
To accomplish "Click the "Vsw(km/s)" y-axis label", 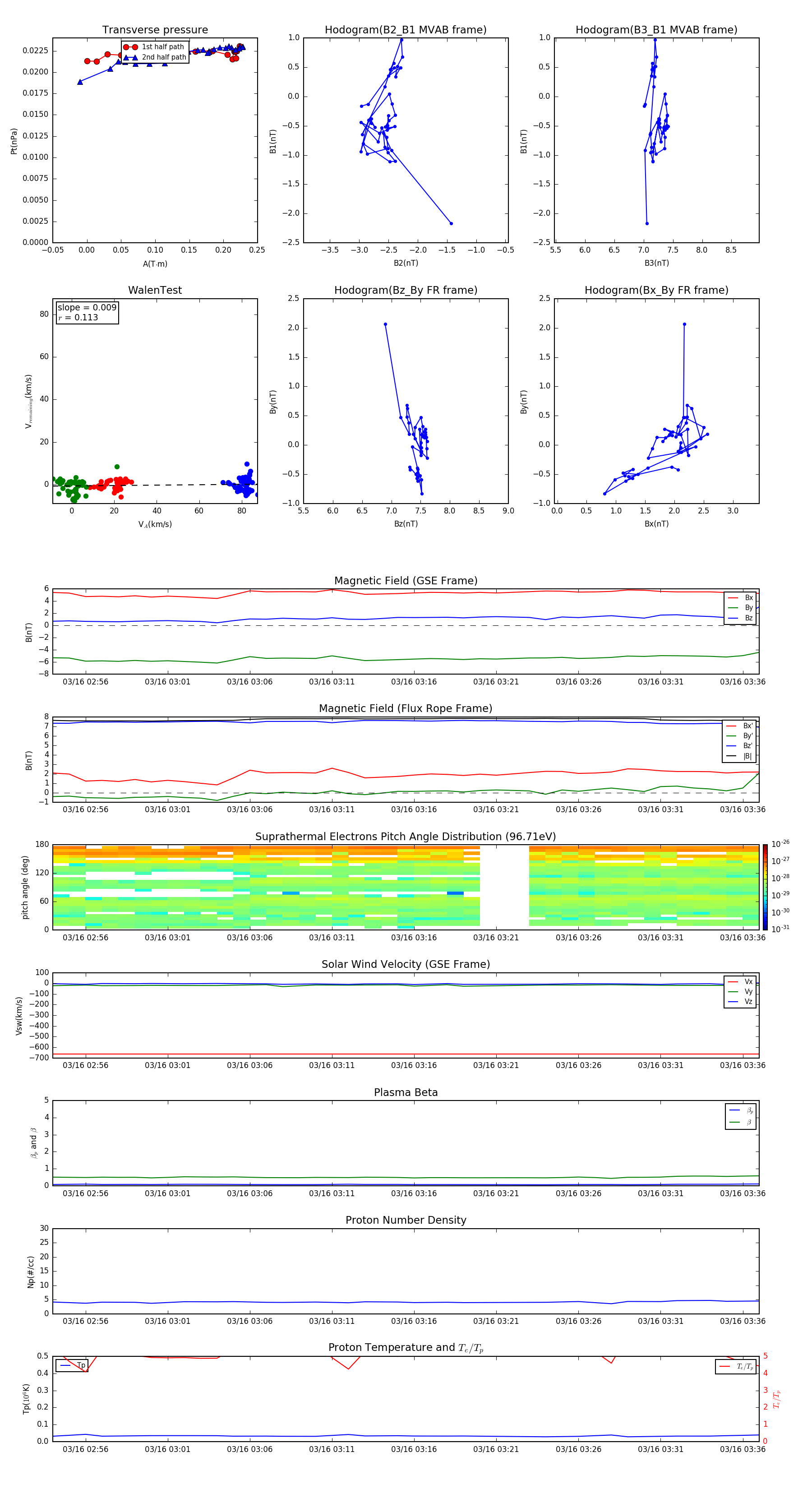I will [19, 1016].
